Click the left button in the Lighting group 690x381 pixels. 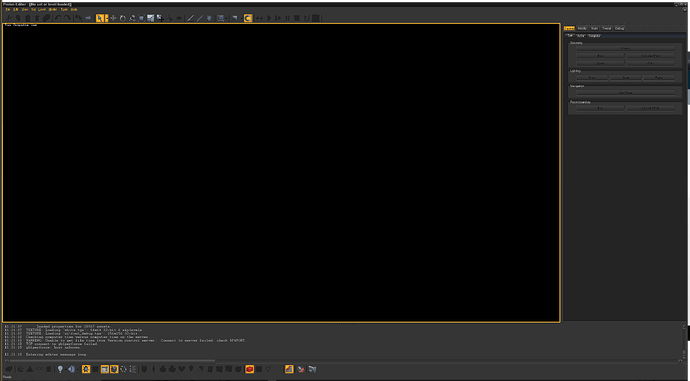coord(592,77)
